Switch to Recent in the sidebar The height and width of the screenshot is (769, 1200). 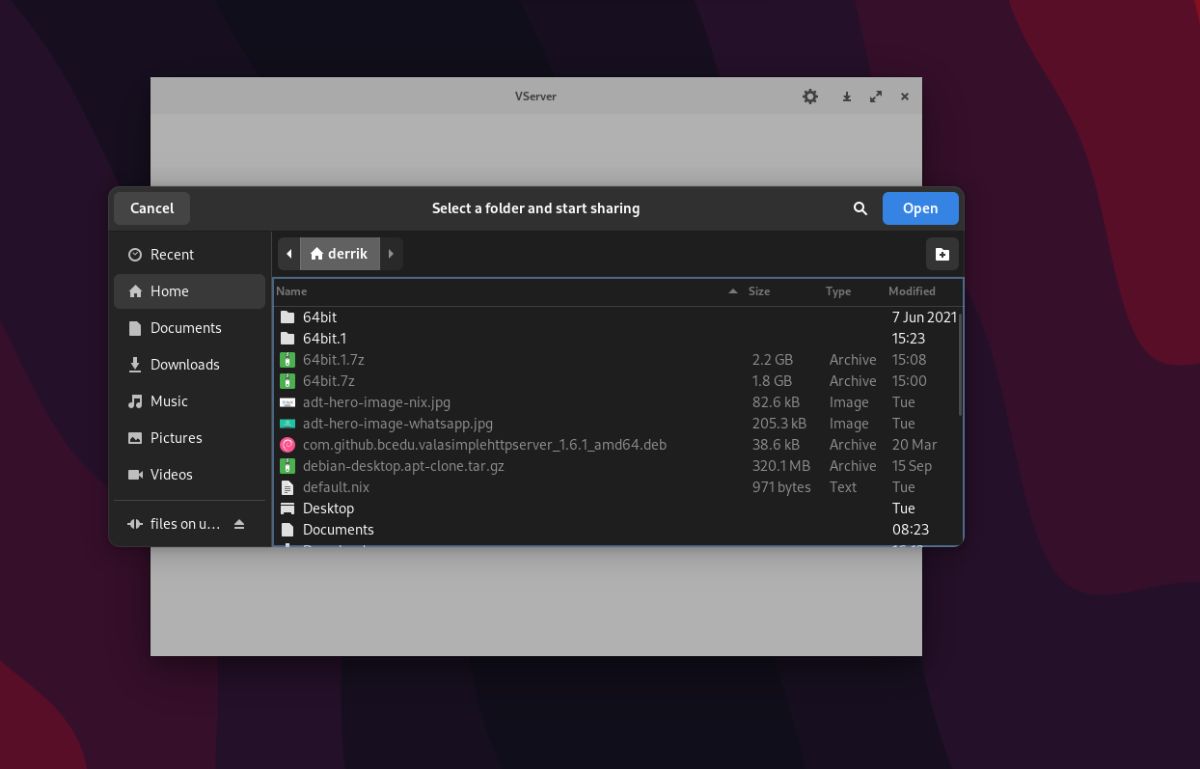coord(170,254)
